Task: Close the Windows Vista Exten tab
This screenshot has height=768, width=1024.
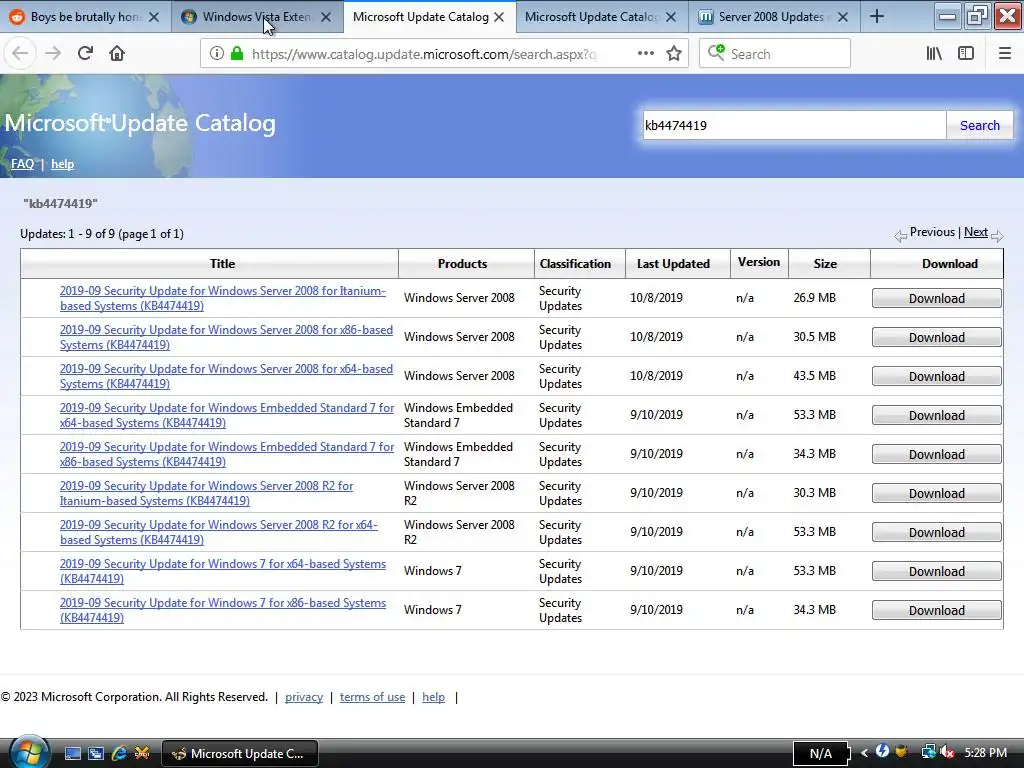Action: pos(326,17)
